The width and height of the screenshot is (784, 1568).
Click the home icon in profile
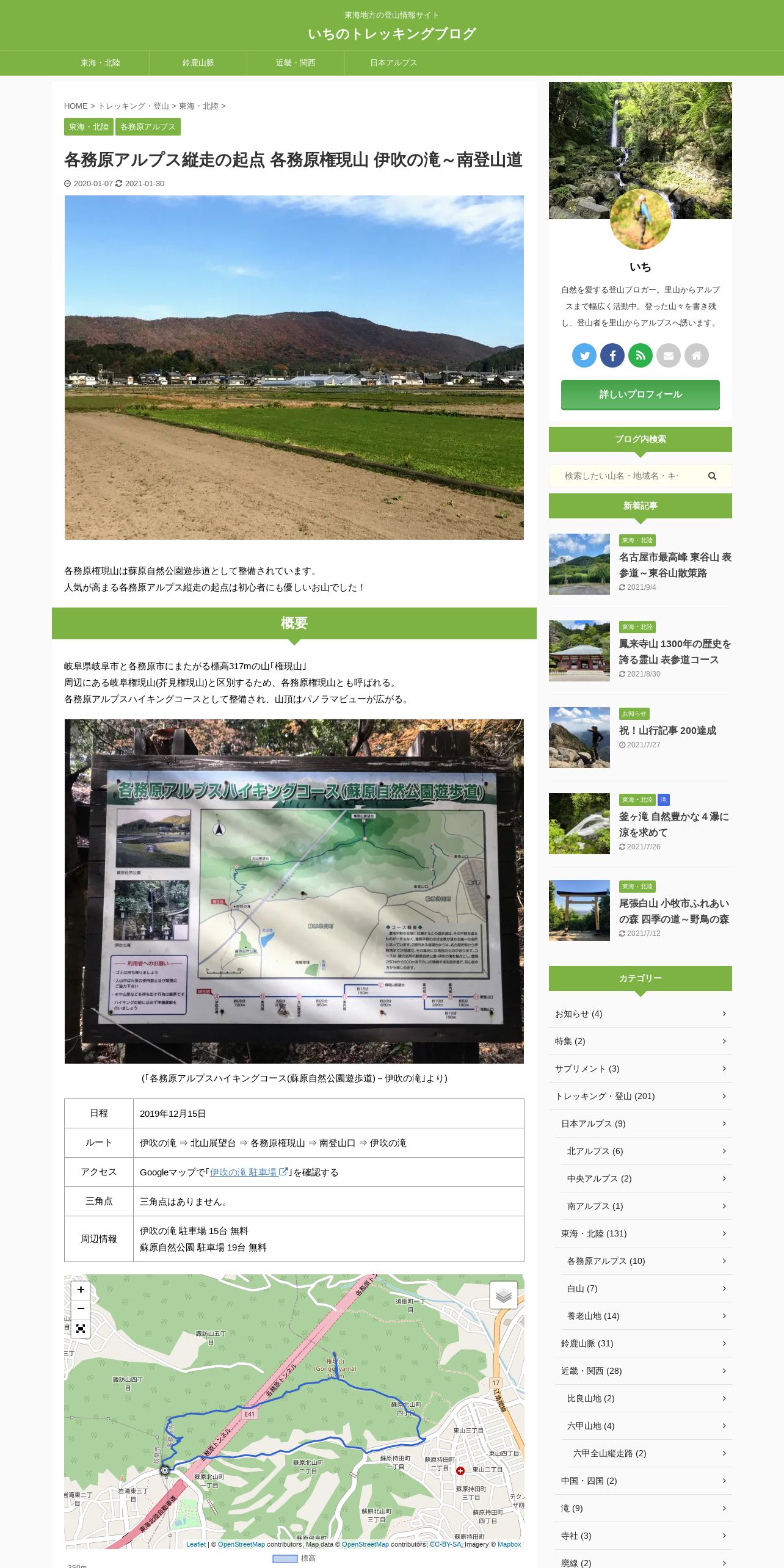click(x=697, y=355)
